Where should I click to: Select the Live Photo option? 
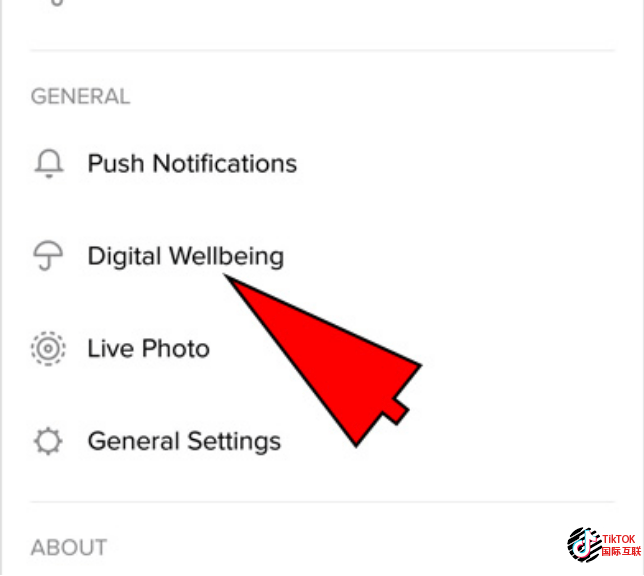(322, 349)
